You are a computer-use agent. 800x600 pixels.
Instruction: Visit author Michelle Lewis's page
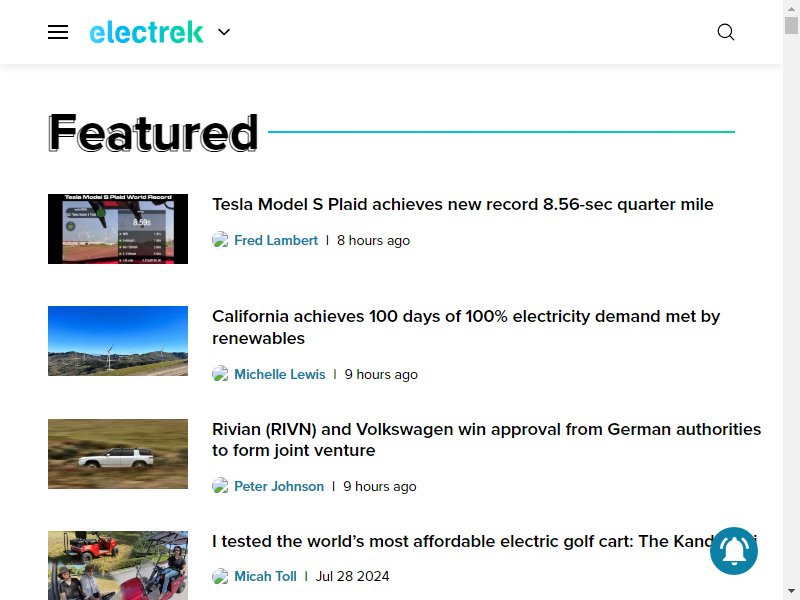pyautogui.click(x=280, y=374)
